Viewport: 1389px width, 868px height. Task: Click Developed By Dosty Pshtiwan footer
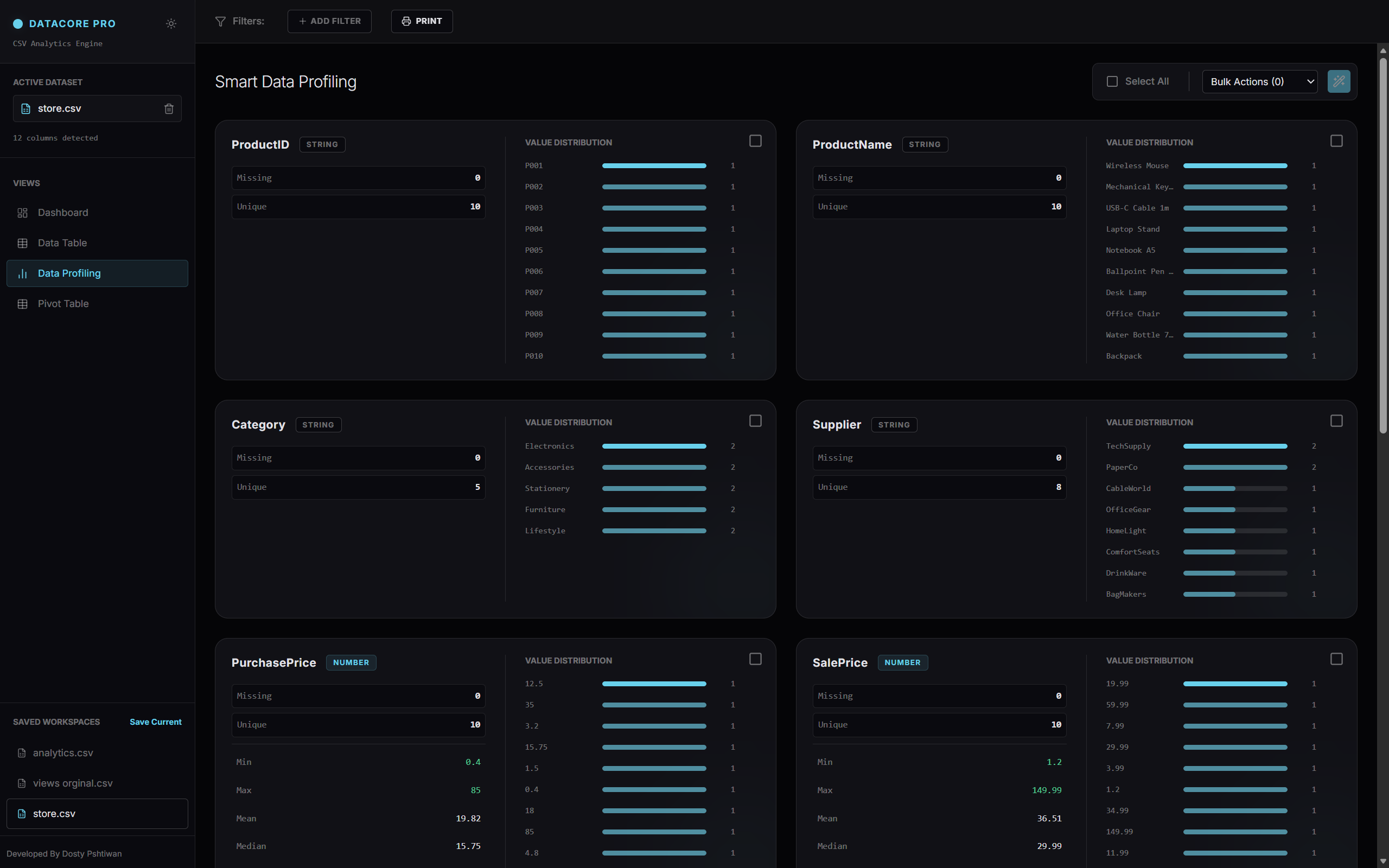64,854
